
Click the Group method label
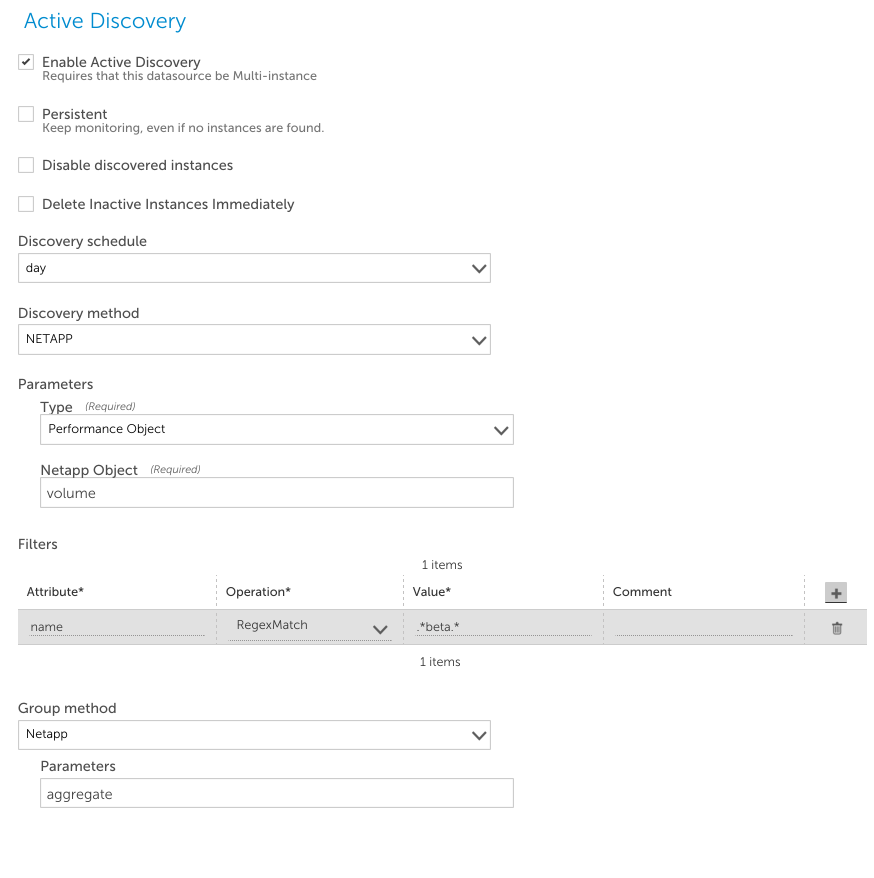(x=67, y=708)
